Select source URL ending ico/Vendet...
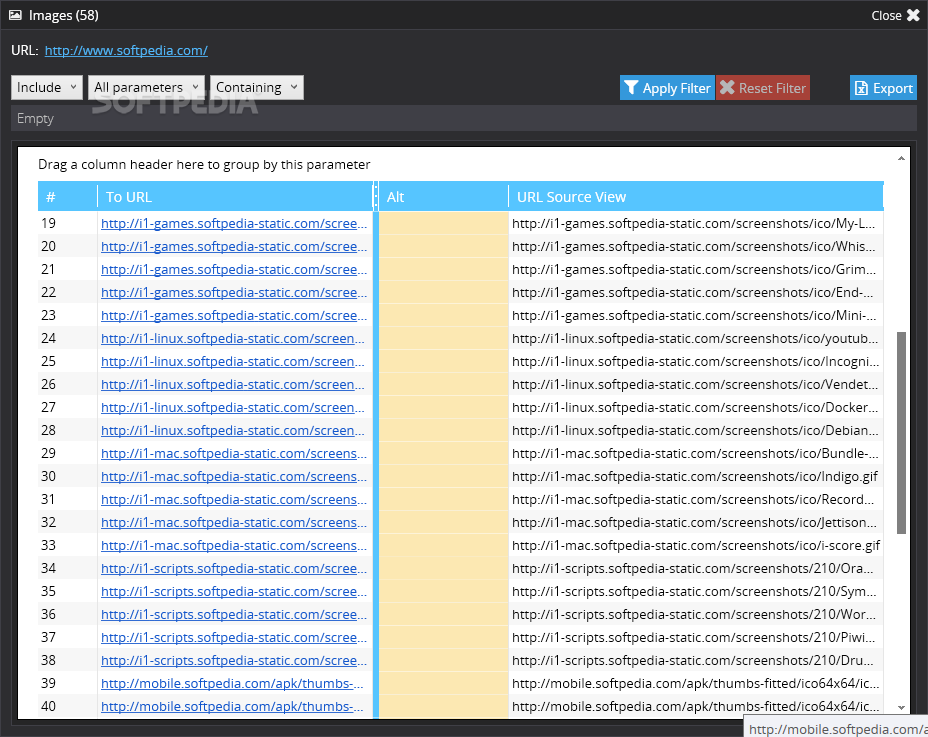The image size is (928, 737). point(695,385)
